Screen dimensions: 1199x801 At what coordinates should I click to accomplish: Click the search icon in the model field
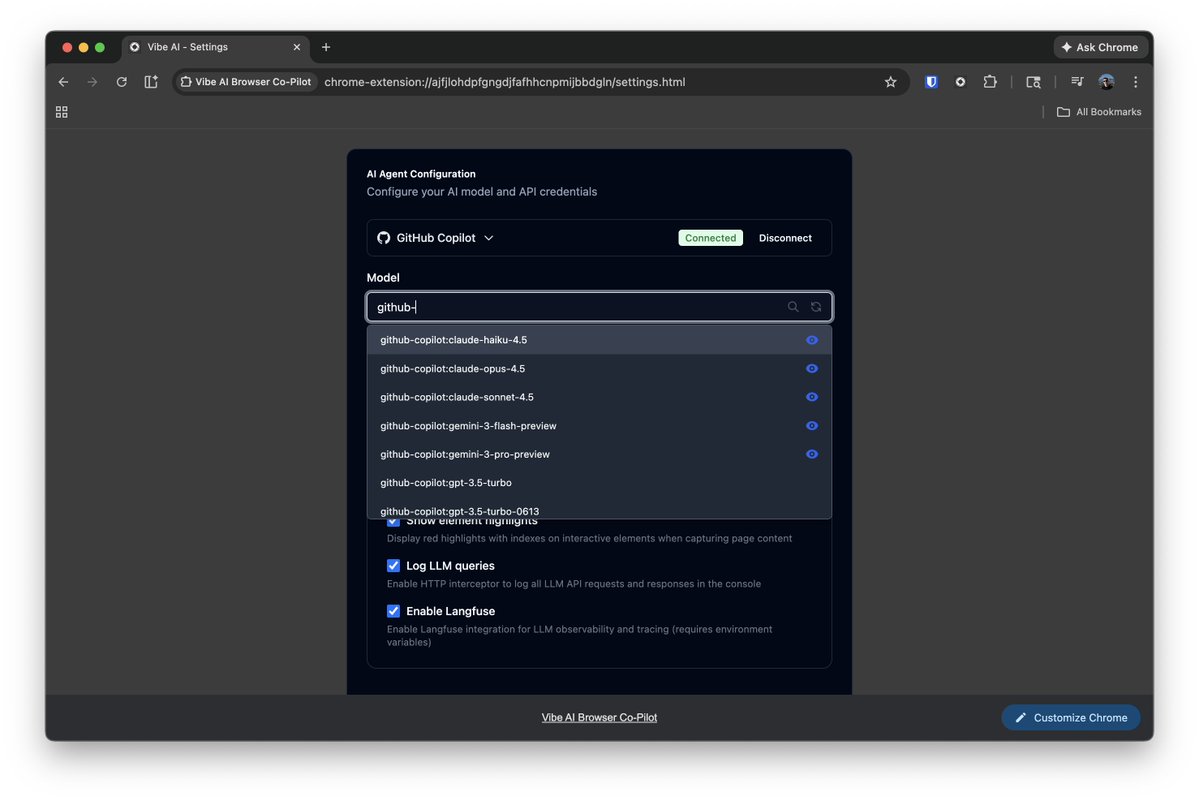(793, 306)
